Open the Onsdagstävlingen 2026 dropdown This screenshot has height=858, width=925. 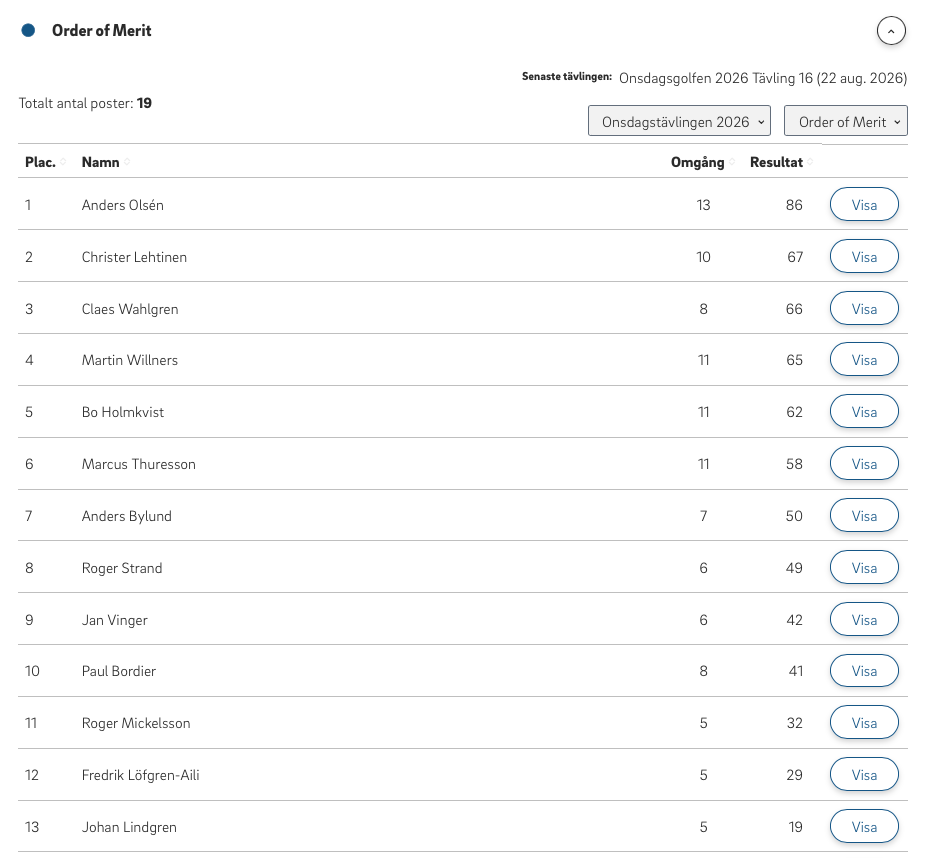(679, 121)
